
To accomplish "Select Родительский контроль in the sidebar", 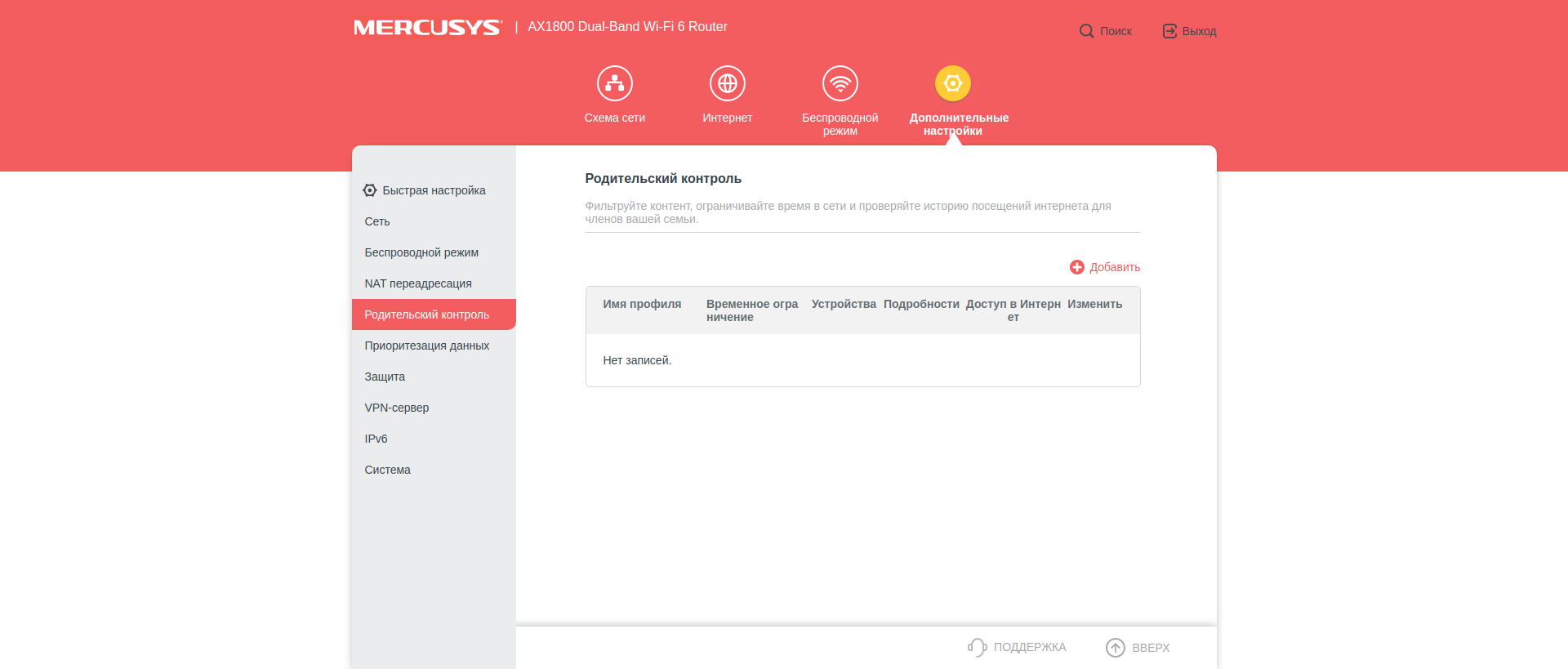I will [x=426, y=314].
